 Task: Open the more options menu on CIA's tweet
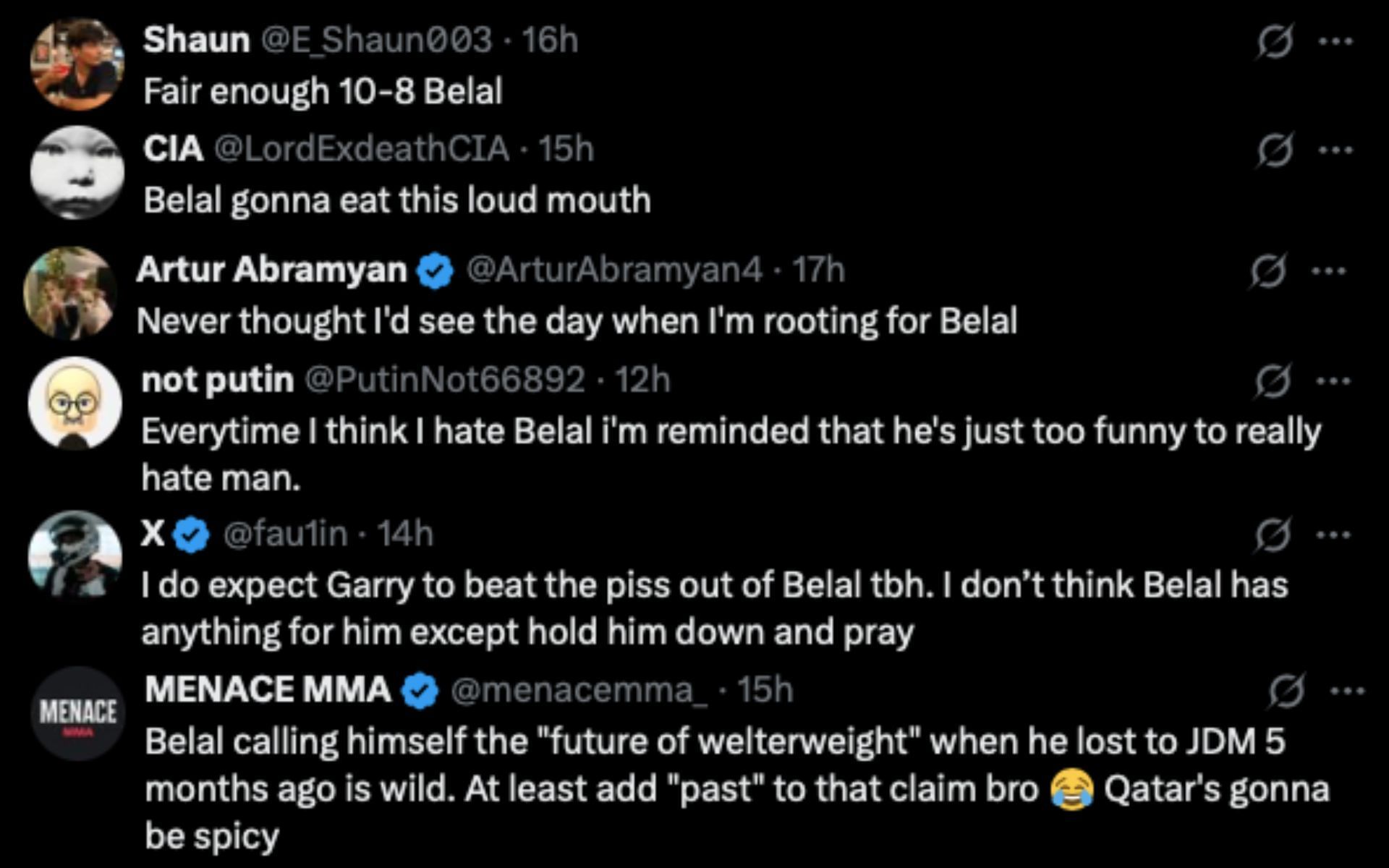coord(1335,150)
